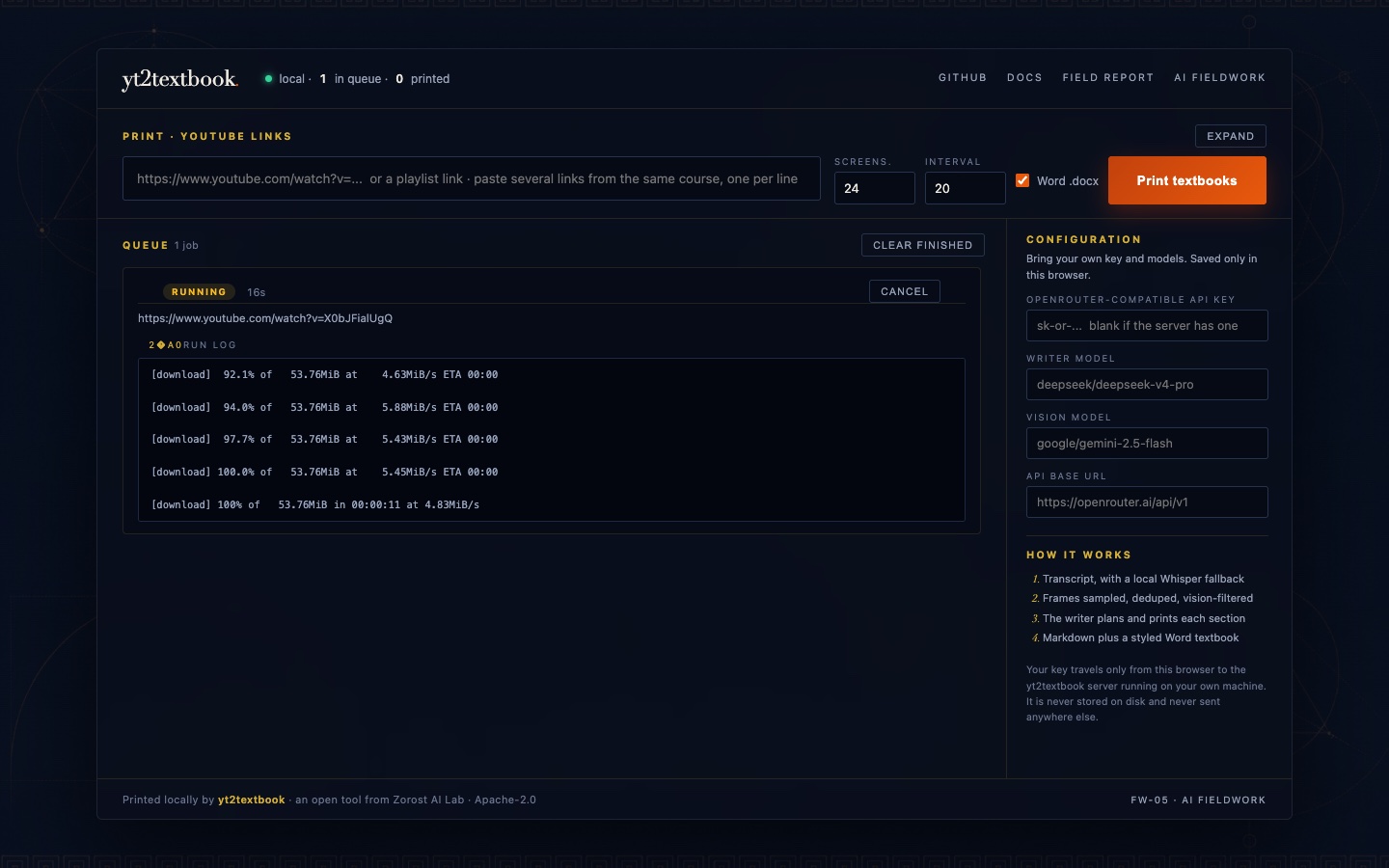Click the EXPAND button
Viewport: 1389px width, 868px height.
(1231, 136)
